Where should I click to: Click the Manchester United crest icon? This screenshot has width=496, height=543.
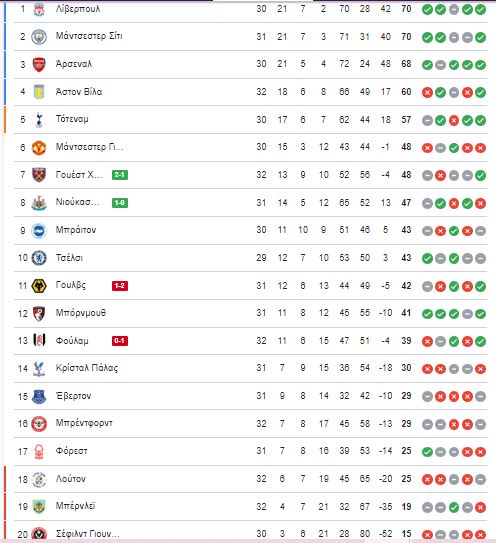point(39,148)
